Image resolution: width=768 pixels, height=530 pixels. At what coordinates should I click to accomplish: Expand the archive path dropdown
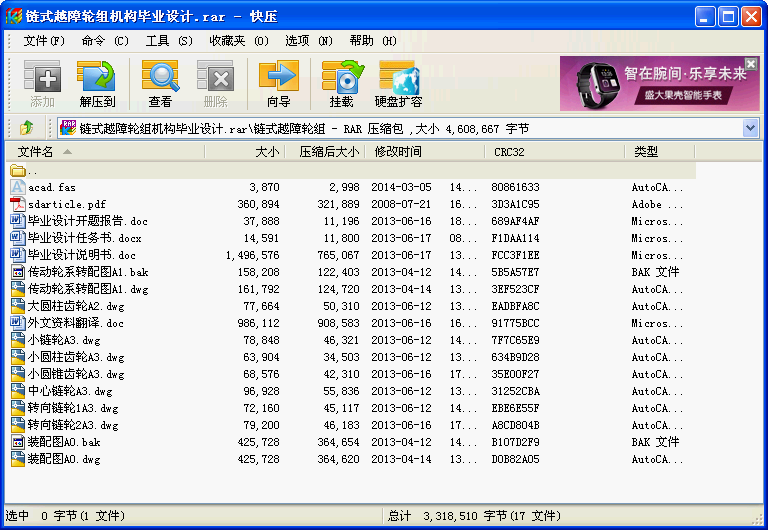click(751, 128)
